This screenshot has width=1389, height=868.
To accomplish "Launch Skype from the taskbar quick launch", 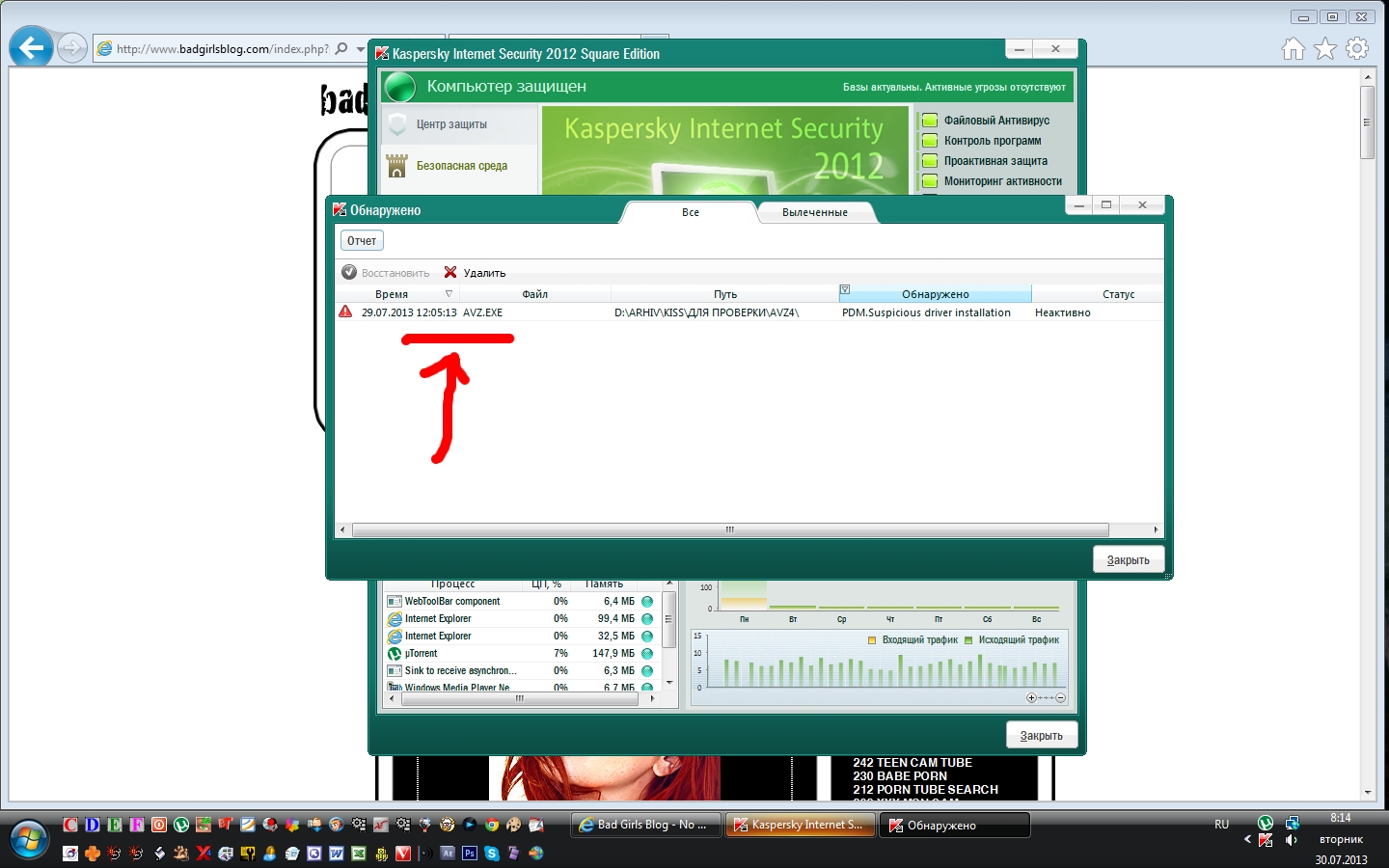I will click(492, 853).
